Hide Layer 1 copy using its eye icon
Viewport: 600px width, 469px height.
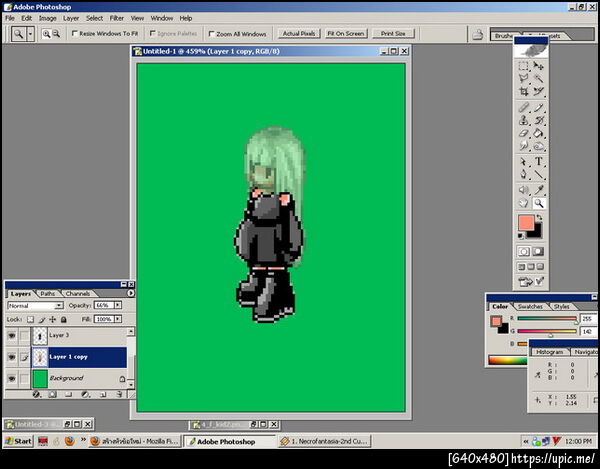click(12, 357)
